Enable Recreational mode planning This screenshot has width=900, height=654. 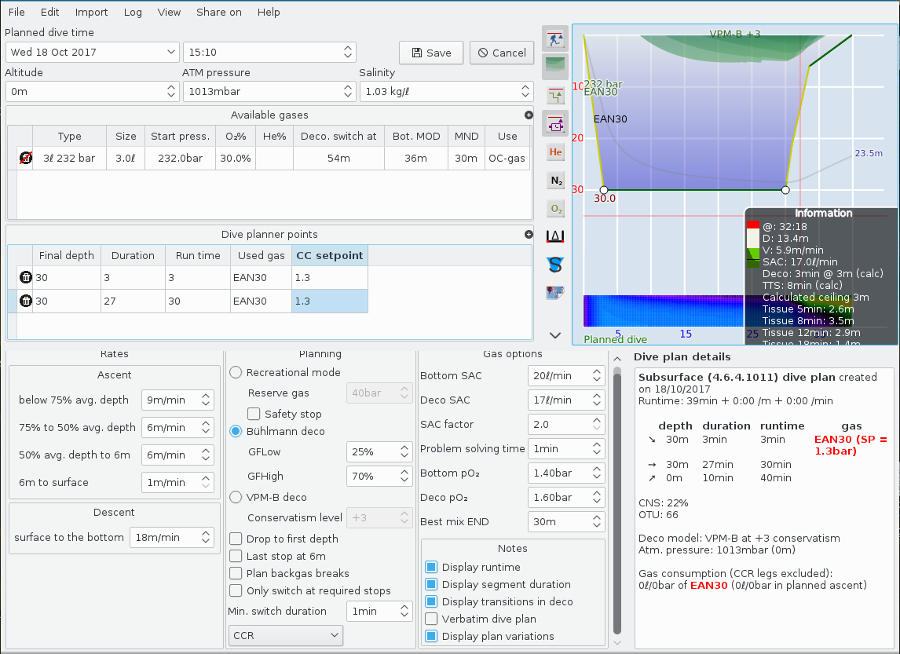236,371
